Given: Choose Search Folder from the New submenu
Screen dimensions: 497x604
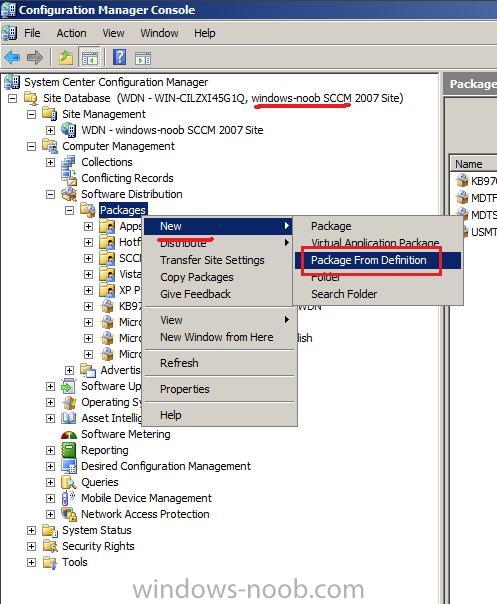Looking at the screenshot, I should [344, 294].
